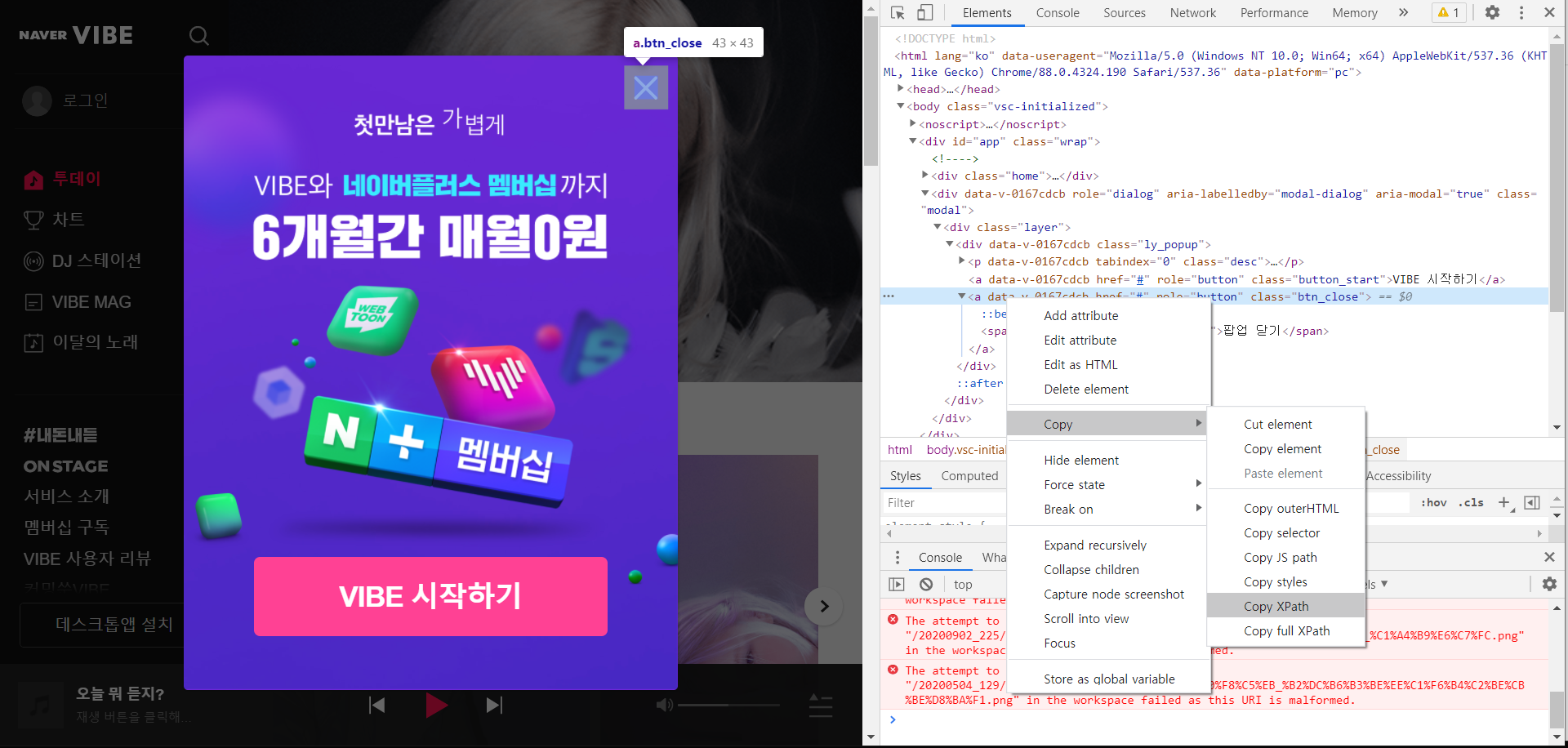The height and width of the screenshot is (748, 1568).
Task: Open the Computed styles tab
Action: pos(969,476)
